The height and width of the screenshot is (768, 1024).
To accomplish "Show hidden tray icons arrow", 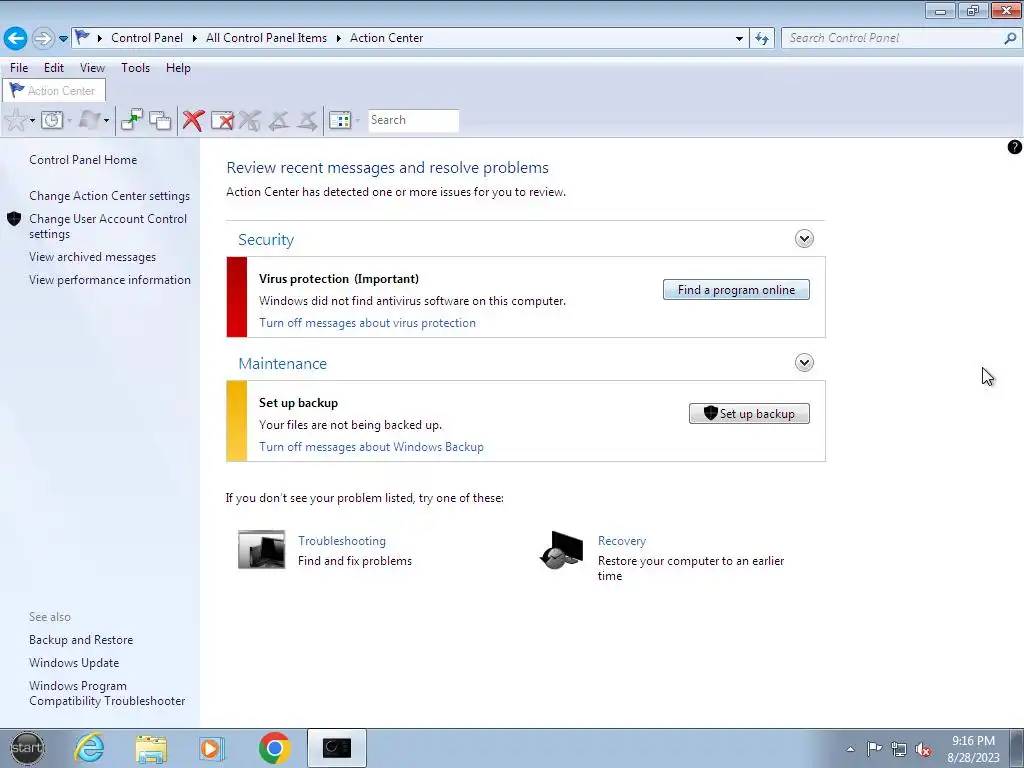I will coord(850,749).
